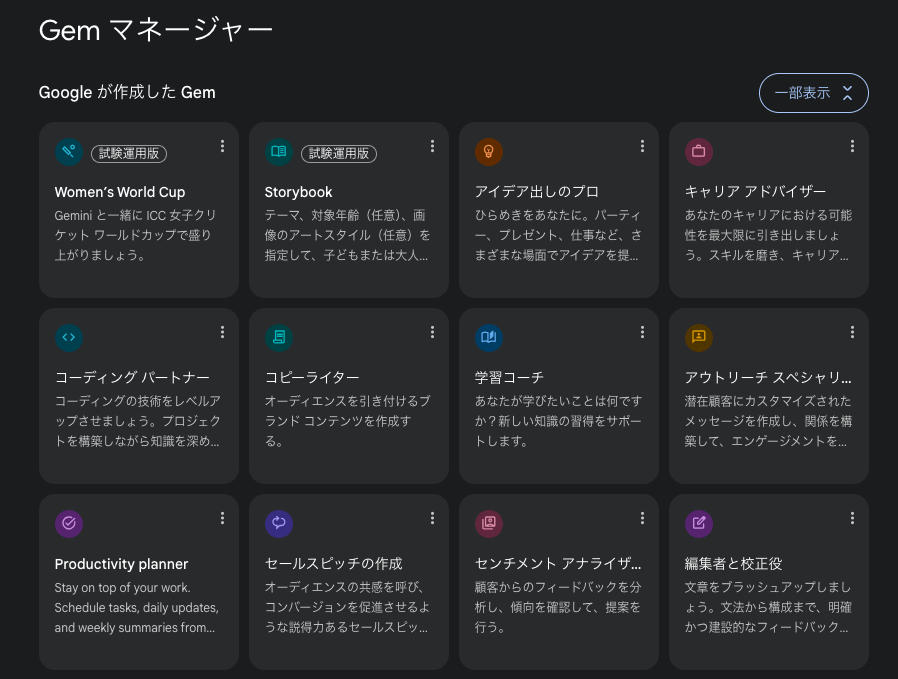
Task: Open the コーディング パートナー Gem card
Action: tap(138, 400)
